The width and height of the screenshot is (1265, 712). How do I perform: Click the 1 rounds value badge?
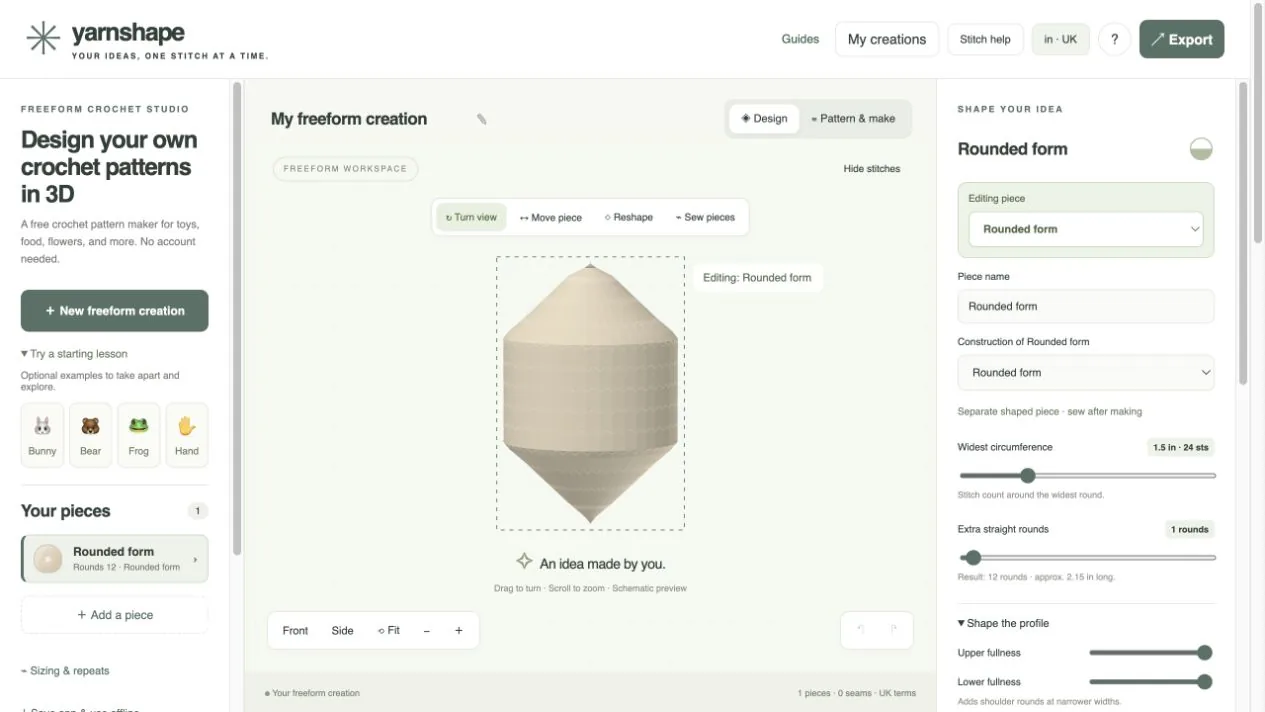pos(1190,530)
